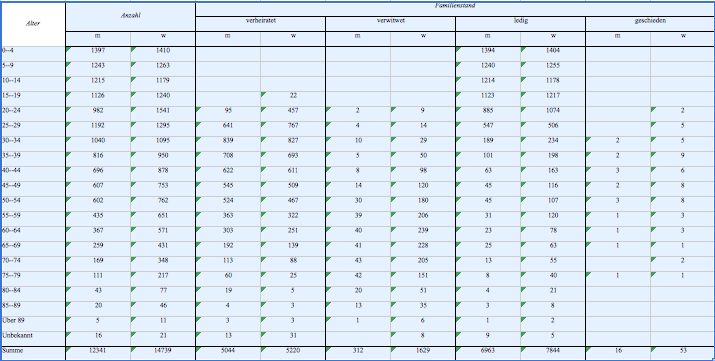Screen dimensions: 715x361
Task: Select cell 878 in the 40--44 row
Action: tap(163, 174)
